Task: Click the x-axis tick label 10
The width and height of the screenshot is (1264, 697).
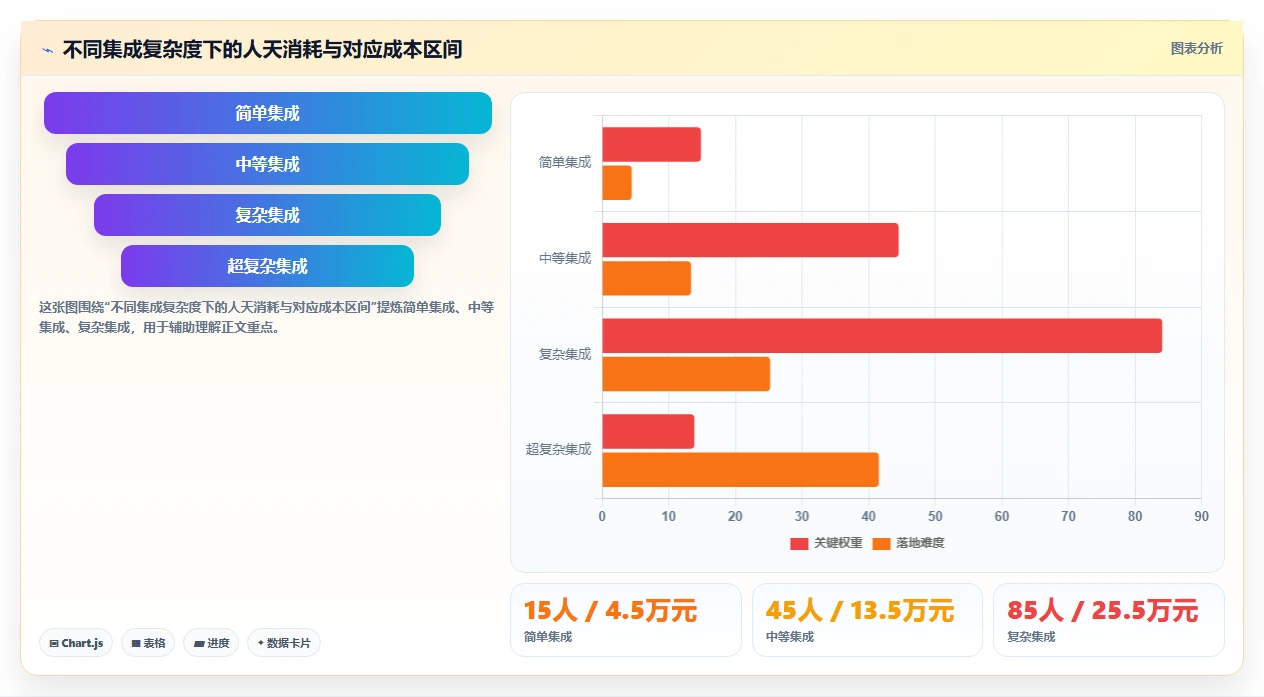Action: [668, 516]
